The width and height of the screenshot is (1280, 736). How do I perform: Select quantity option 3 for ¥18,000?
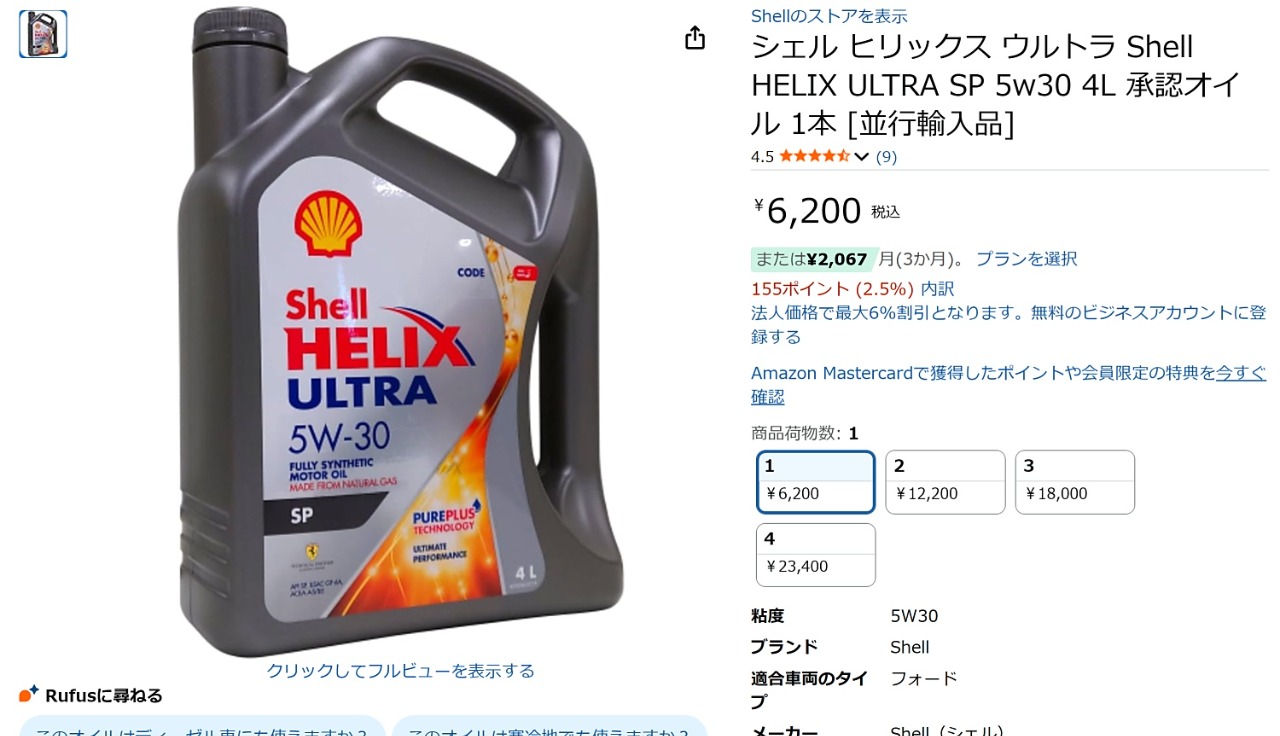click(1075, 482)
